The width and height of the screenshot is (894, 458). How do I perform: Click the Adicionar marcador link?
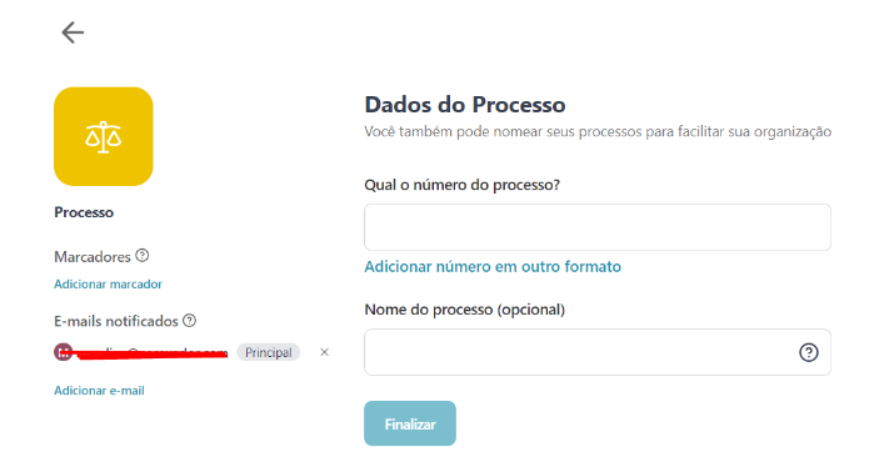(x=108, y=284)
